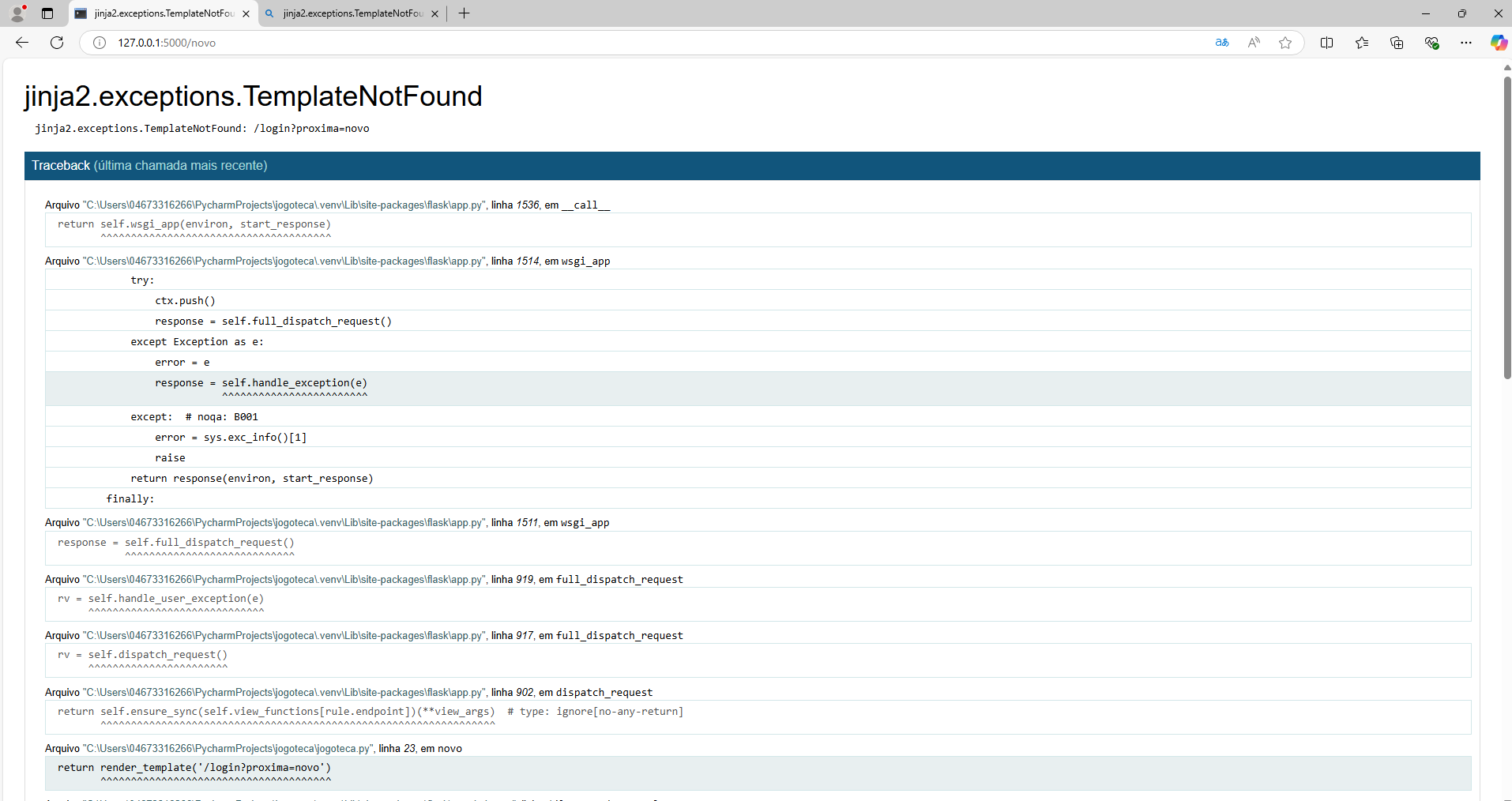This screenshot has height=801, width=1512.
Task: Go back to the previous page
Action: [22, 43]
